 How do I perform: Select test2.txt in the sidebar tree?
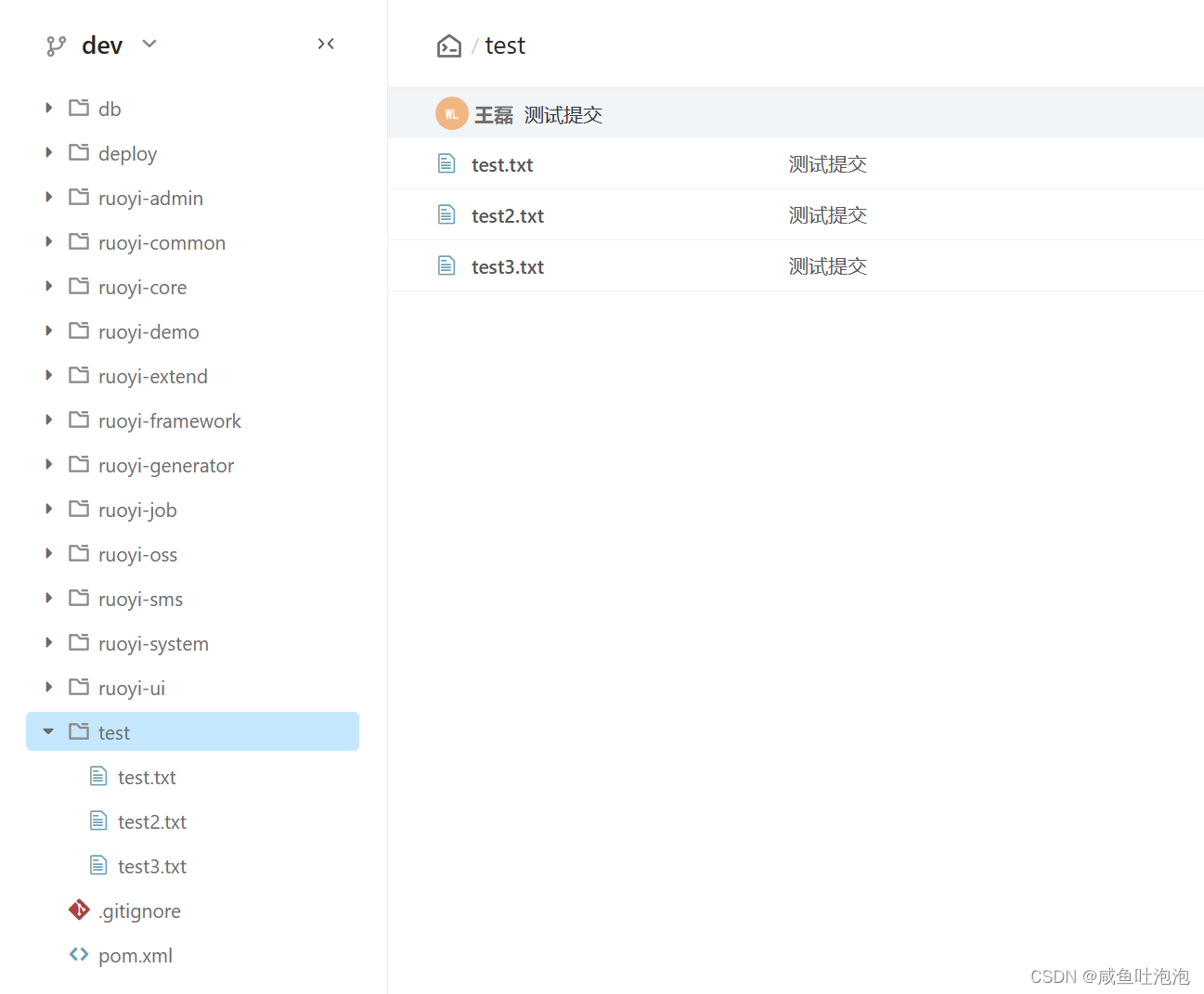coord(152,822)
